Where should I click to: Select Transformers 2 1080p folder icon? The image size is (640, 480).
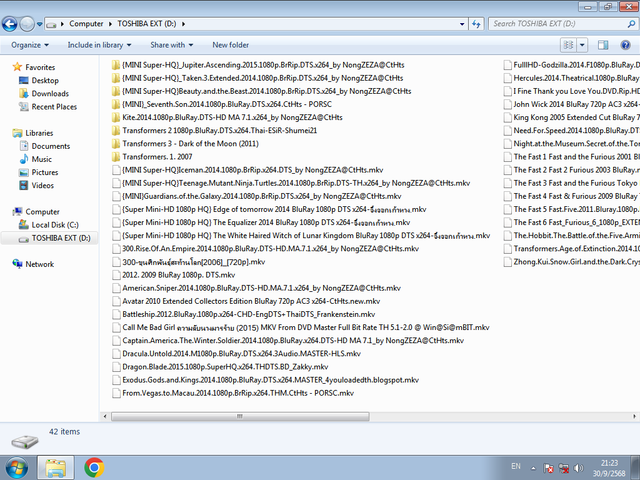(x=116, y=130)
